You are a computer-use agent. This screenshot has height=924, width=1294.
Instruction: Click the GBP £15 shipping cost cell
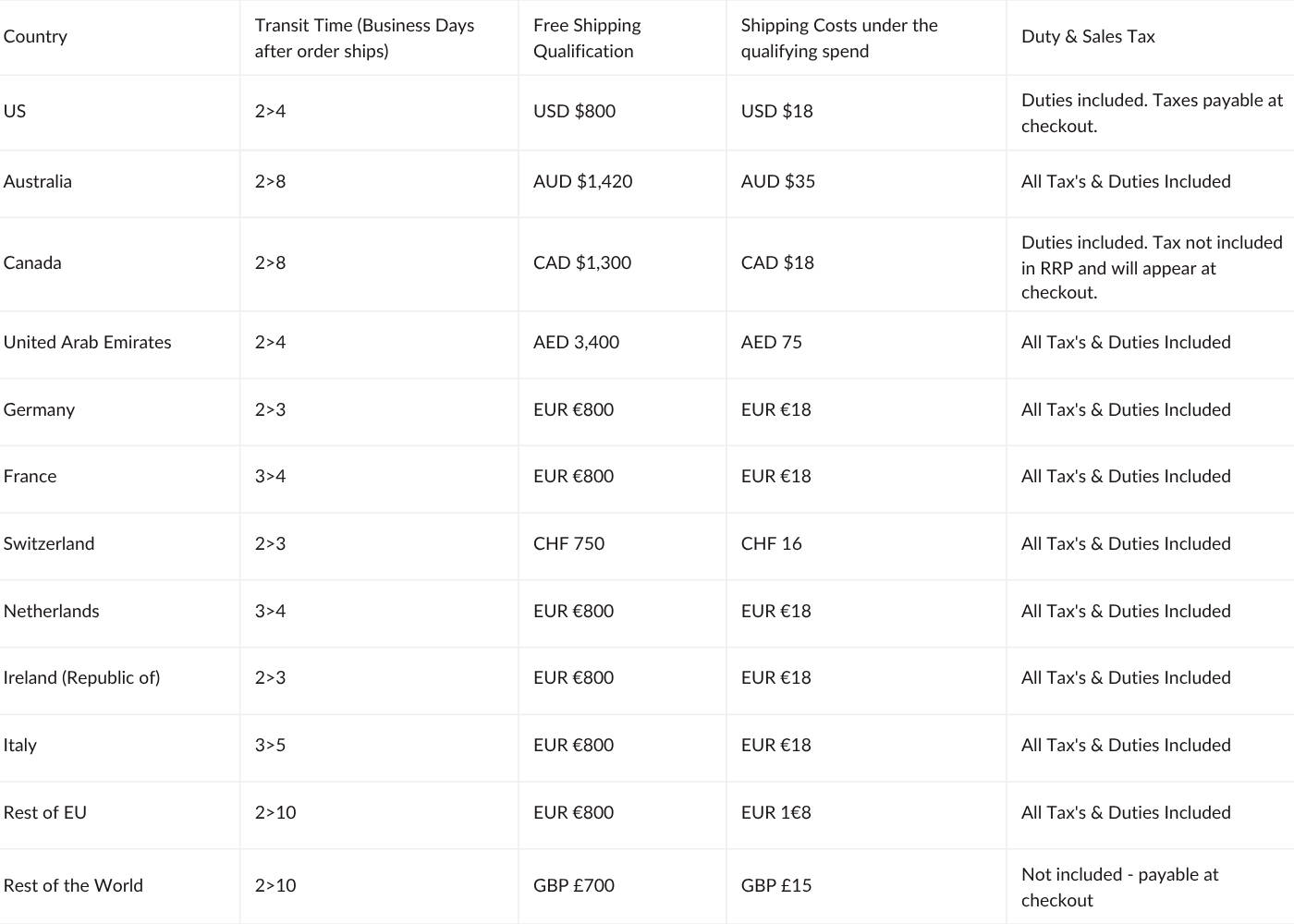[x=775, y=886]
